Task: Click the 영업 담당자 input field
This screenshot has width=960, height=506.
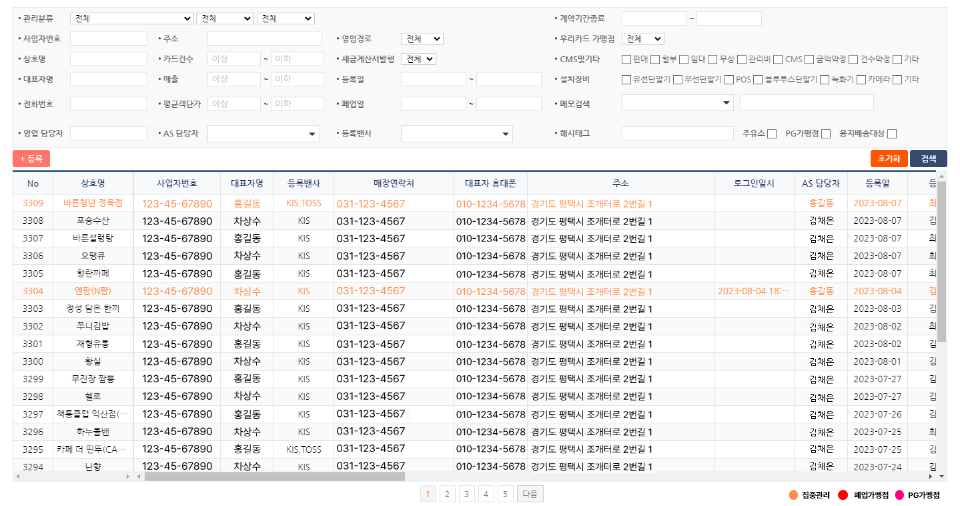Action: coord(108,134)
